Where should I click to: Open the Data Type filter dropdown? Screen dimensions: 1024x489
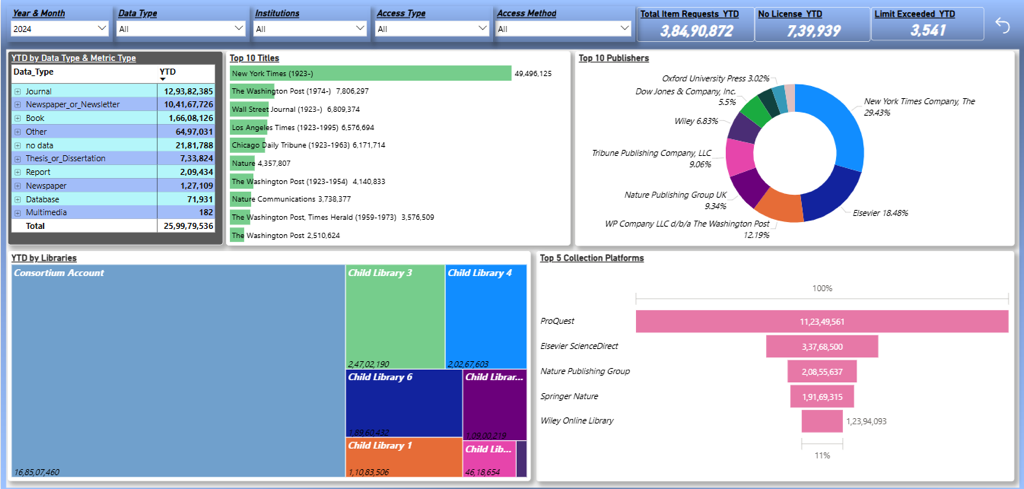[x=181, y=28]
